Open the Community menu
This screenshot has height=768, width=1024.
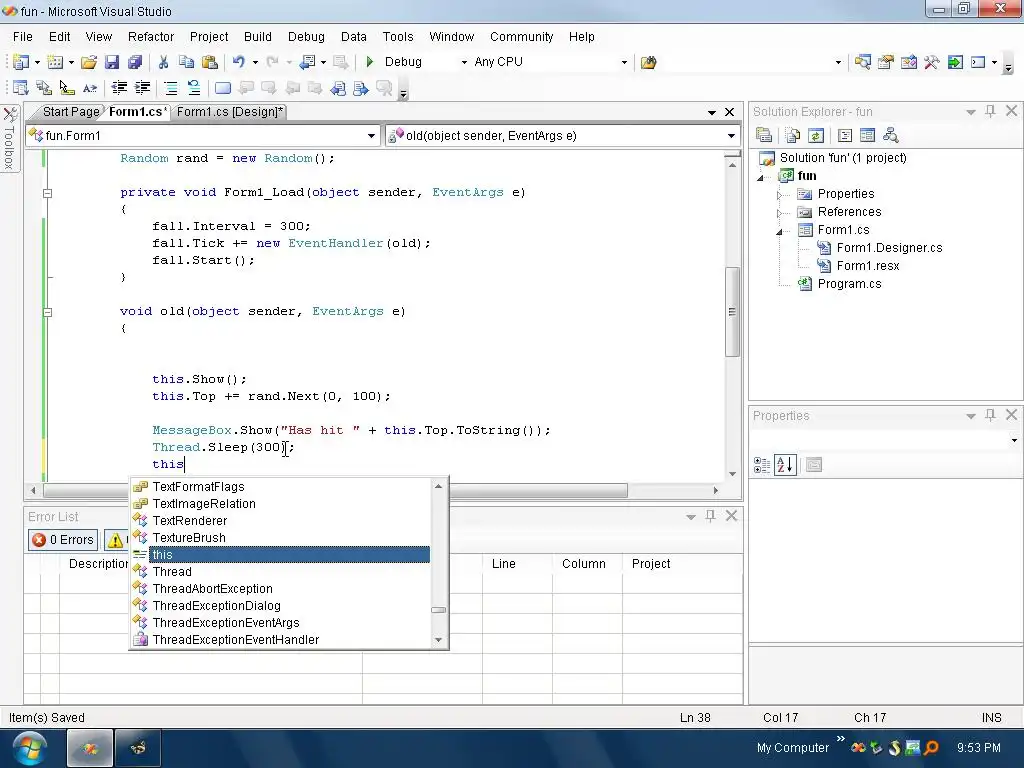point(522,37)
